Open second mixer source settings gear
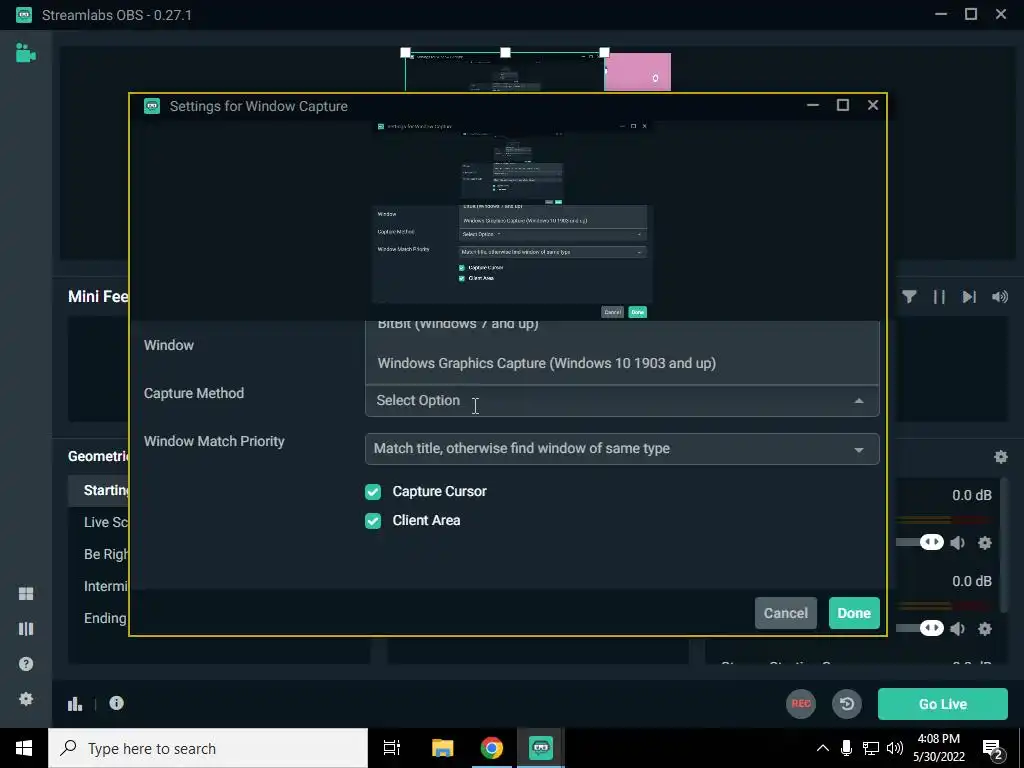The image size is (1024, 768). 985,629
